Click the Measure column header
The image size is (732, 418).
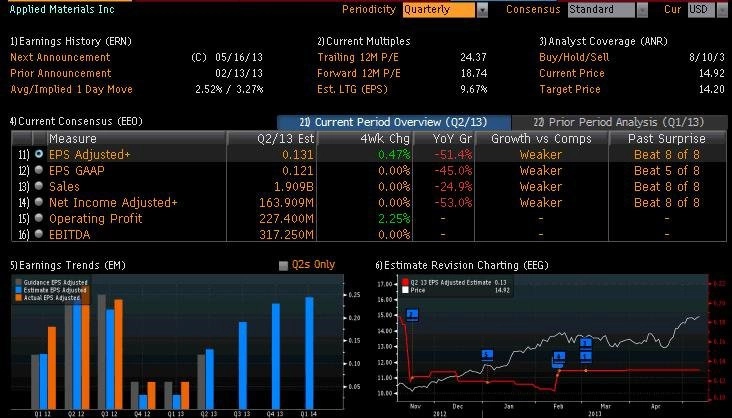tap(137, 139)
